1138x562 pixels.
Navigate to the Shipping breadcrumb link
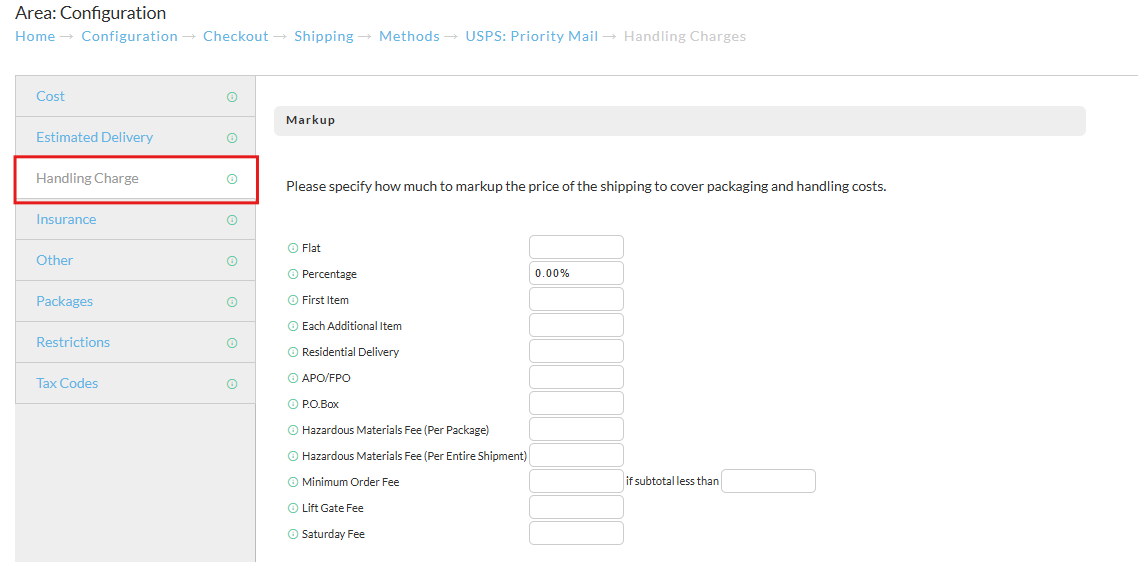click(324, 36)
